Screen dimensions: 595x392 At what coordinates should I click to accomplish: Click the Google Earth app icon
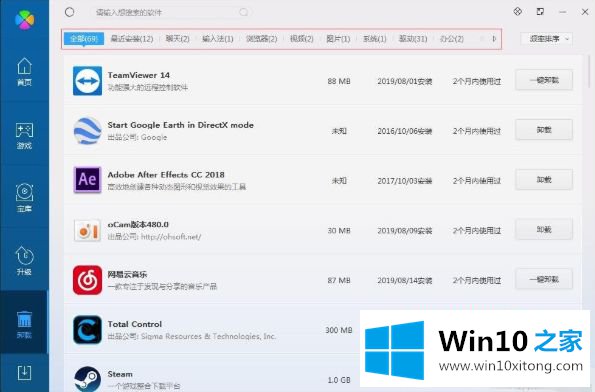tap(87, 131)
